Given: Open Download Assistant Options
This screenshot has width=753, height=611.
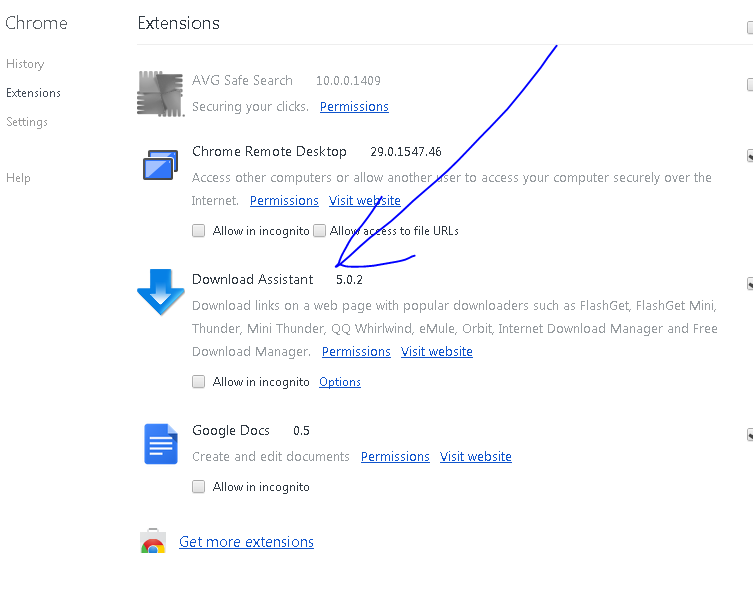Looking at the screenshot, I should 340,382.
